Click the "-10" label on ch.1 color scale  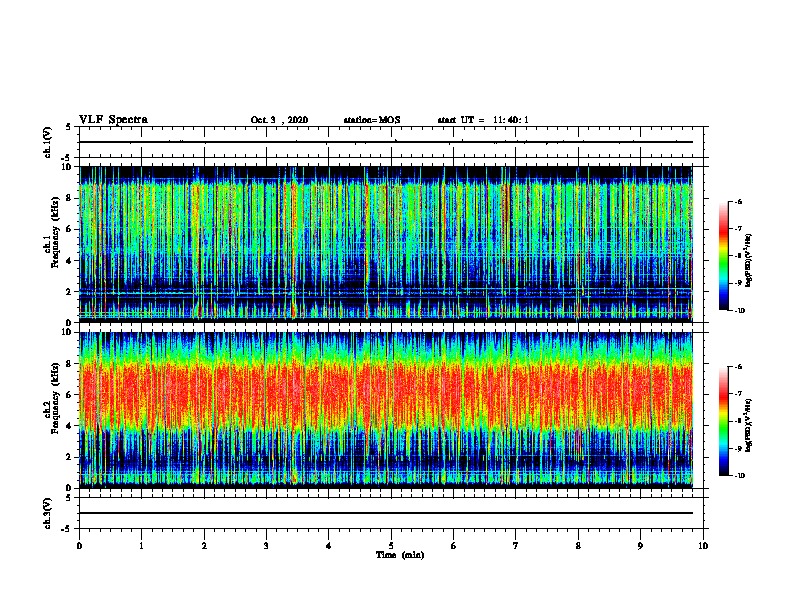click(x=740, y=311)
